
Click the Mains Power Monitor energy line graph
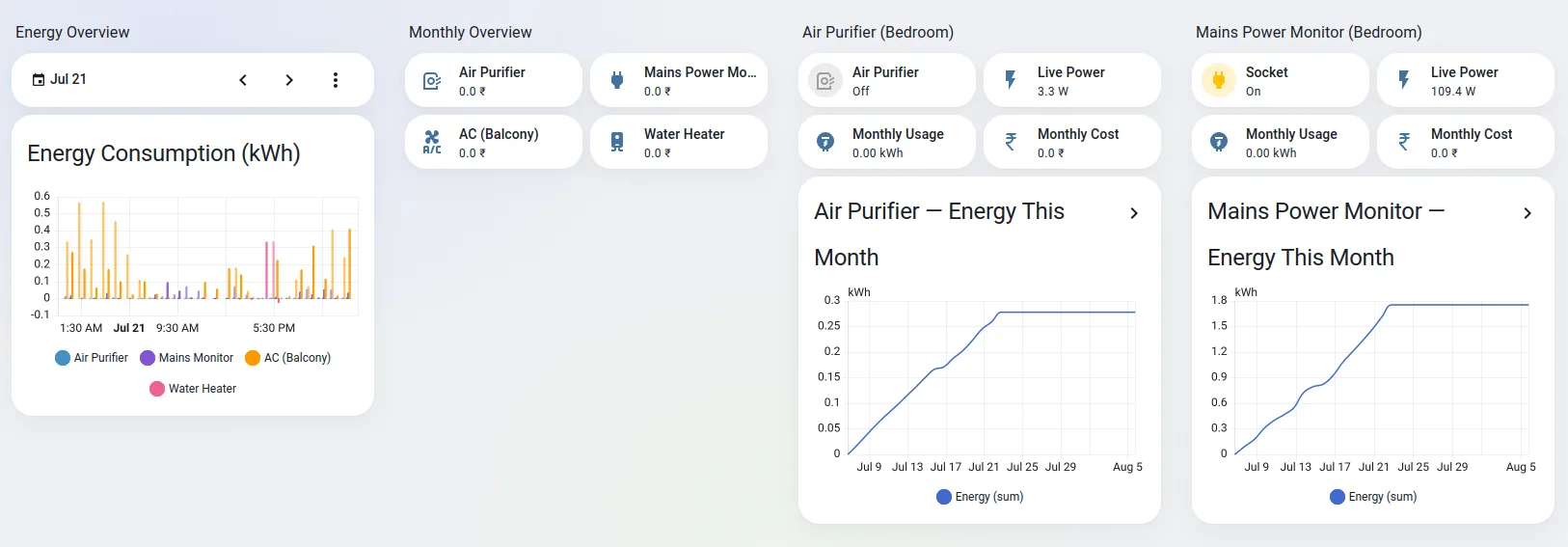coord(1382,376)
